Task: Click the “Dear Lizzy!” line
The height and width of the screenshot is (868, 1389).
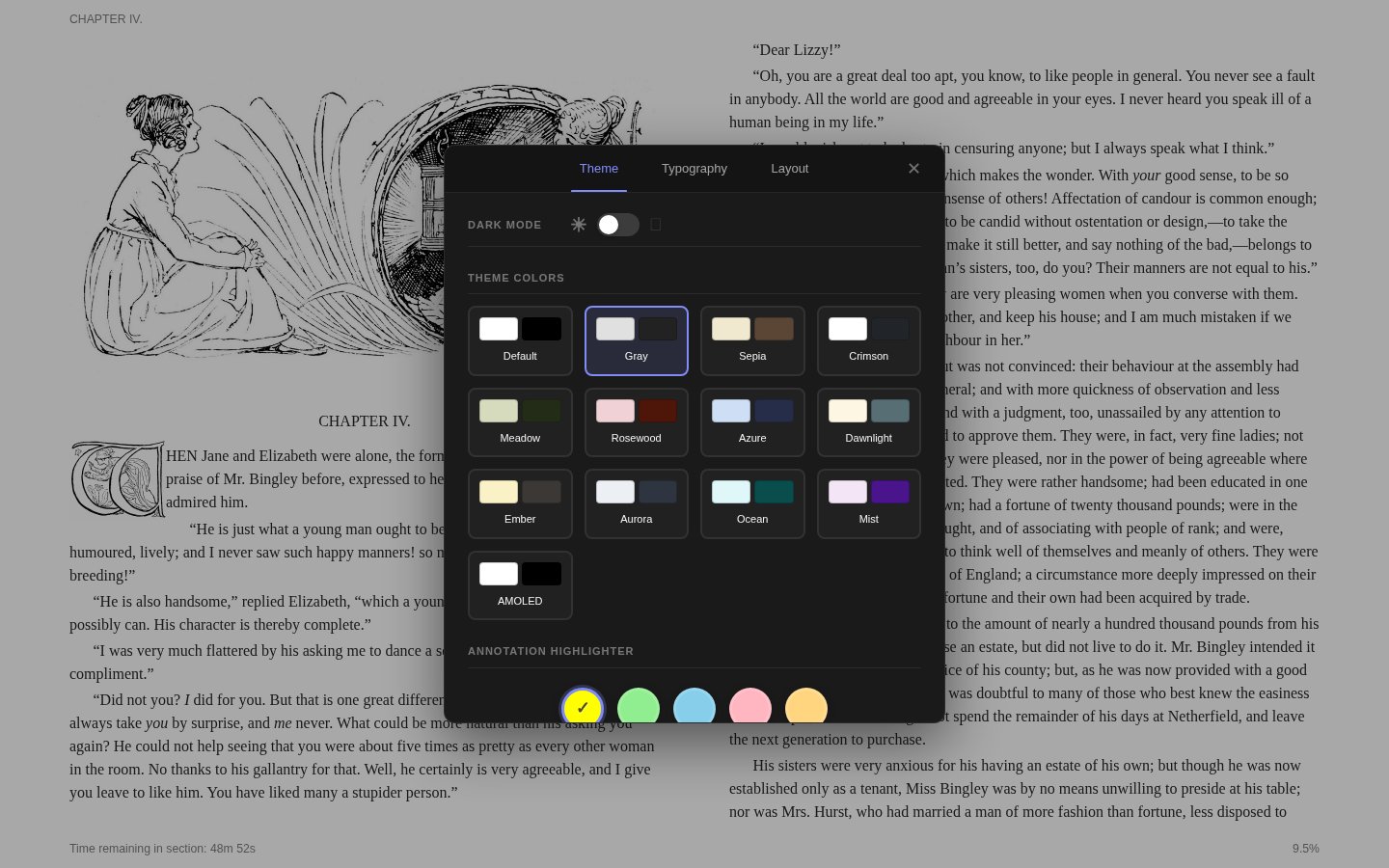Action: point(797,50)
